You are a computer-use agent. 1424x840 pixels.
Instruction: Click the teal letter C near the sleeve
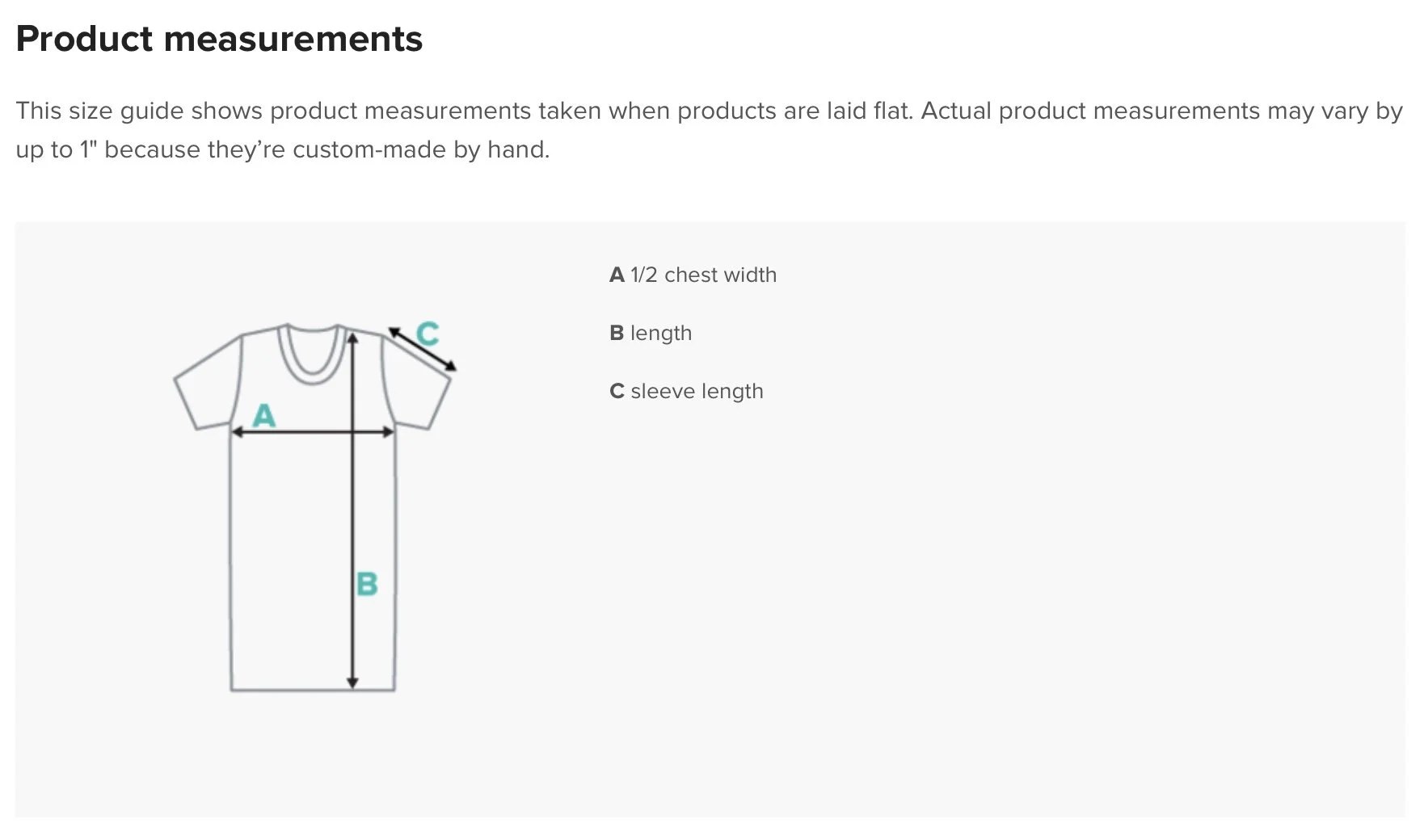tap(428, 333)
